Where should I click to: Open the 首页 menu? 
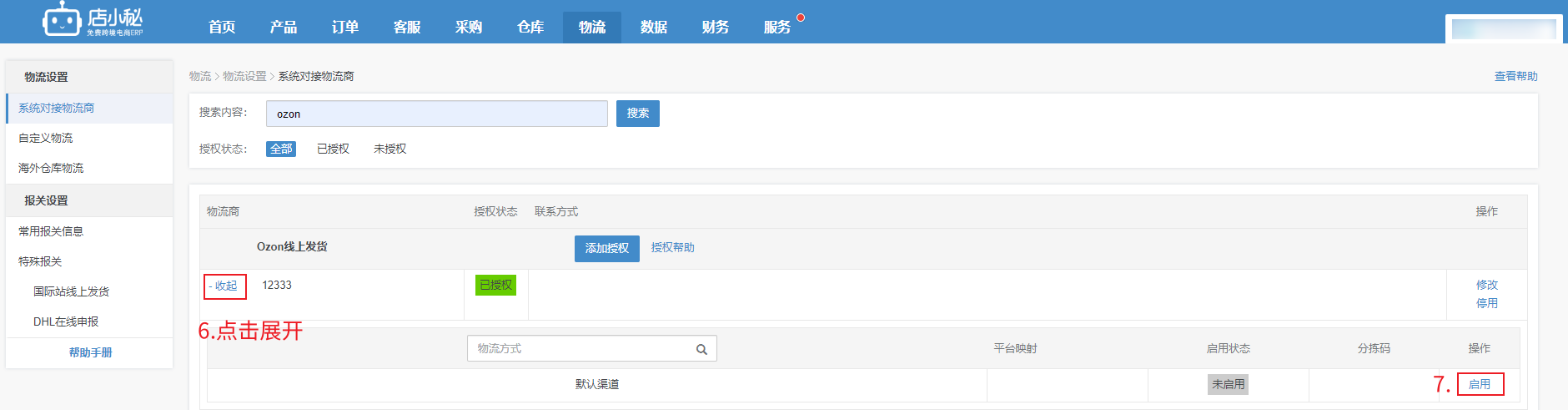click(222, 27)
